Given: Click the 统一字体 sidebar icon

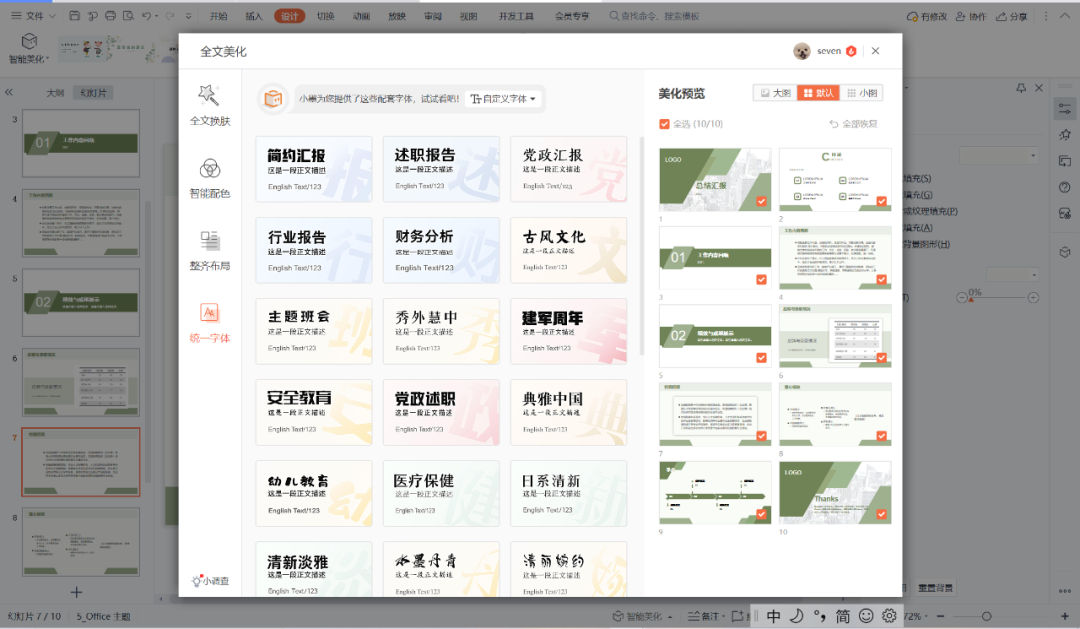Looking at the screenshot, I should coord(210,322).
